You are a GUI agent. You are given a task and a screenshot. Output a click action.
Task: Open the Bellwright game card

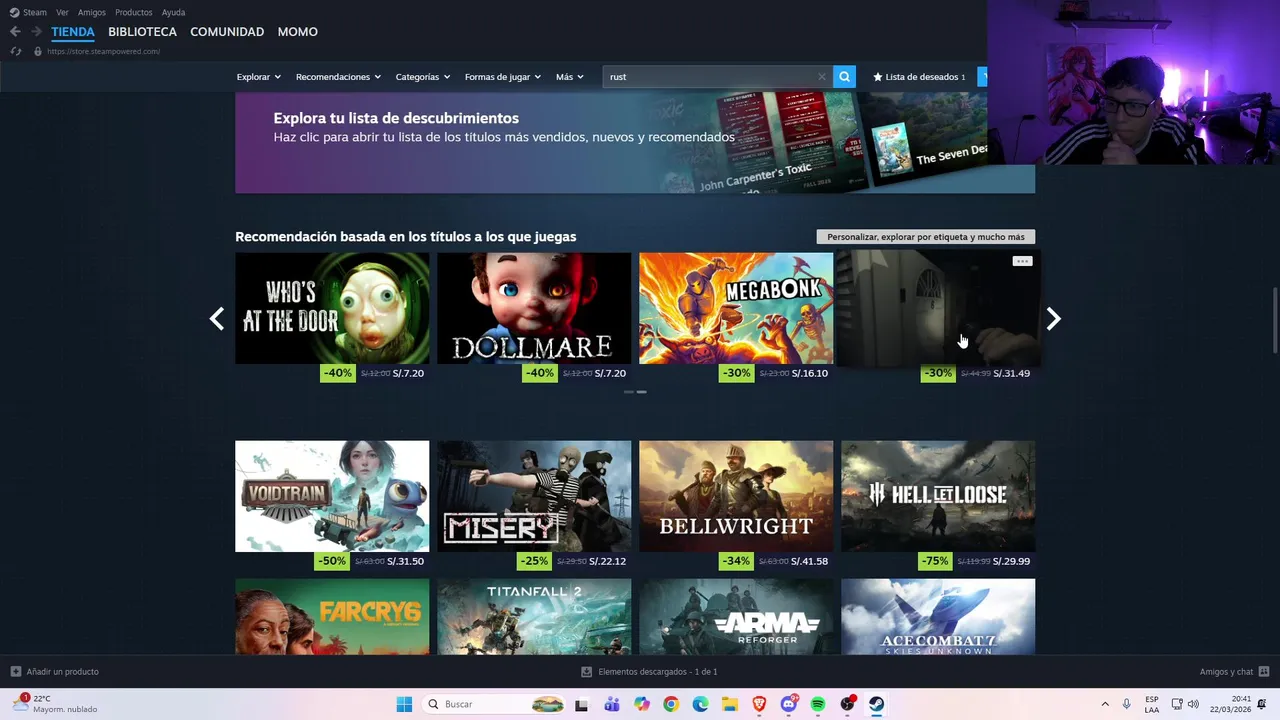click(x=736, y=496)
